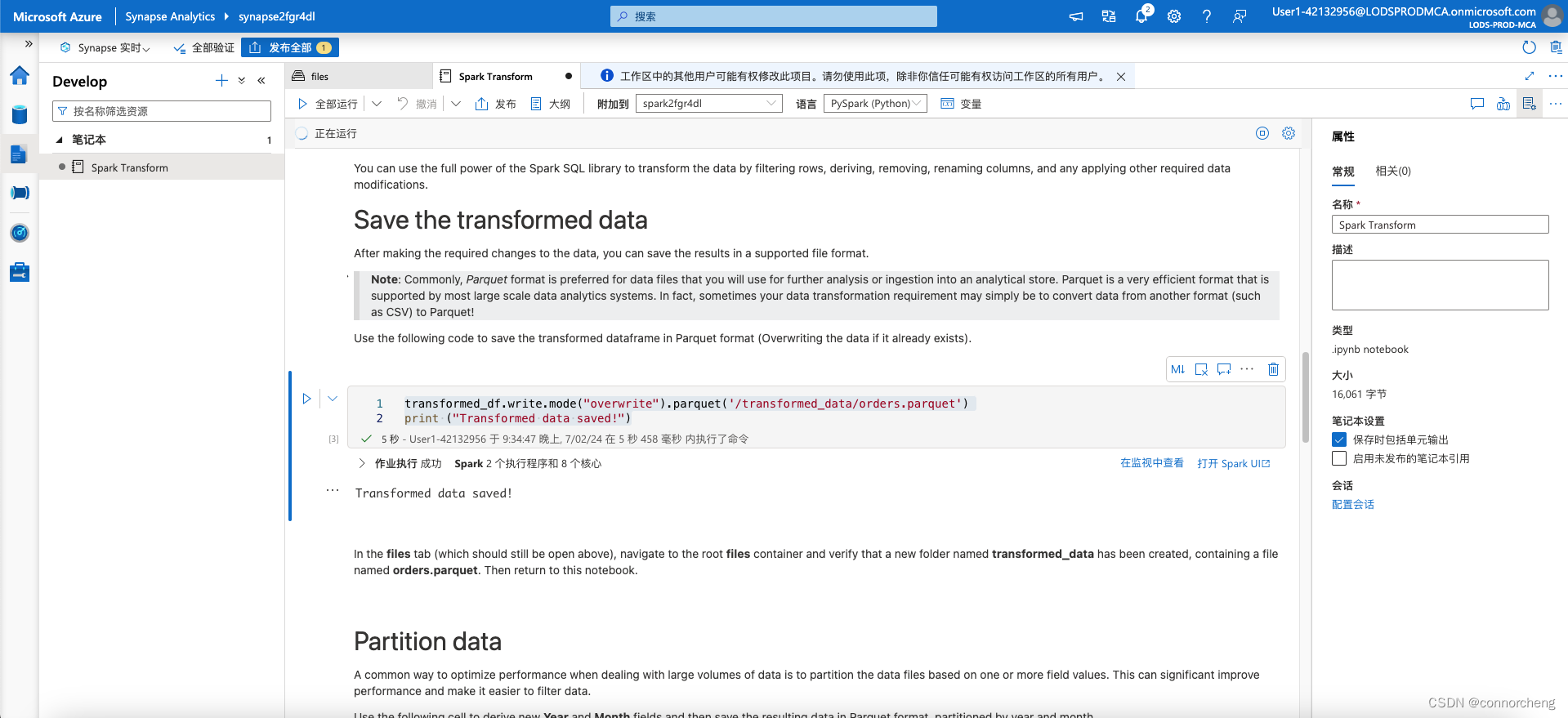Click 发布 publish notebook button
The width and height of the screenshot is (1568, 718).
click(496, 104)
